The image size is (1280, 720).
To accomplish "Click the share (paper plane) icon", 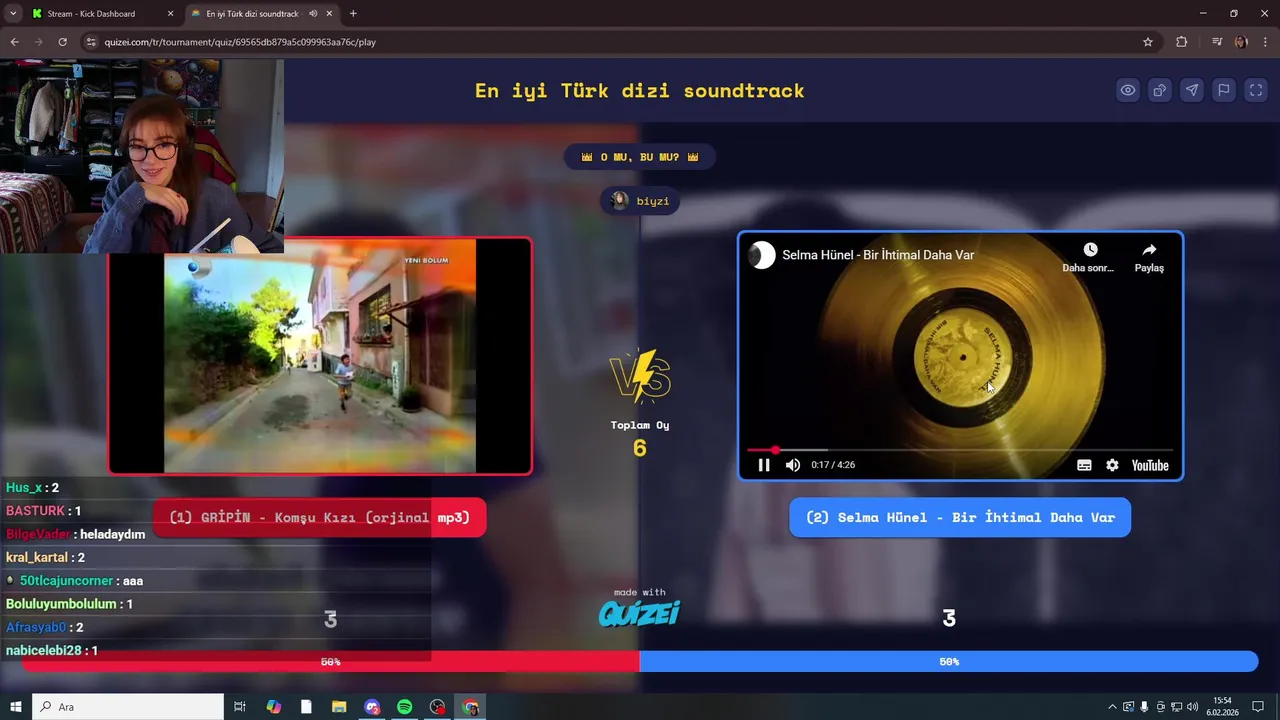I will coord(1192,90).
